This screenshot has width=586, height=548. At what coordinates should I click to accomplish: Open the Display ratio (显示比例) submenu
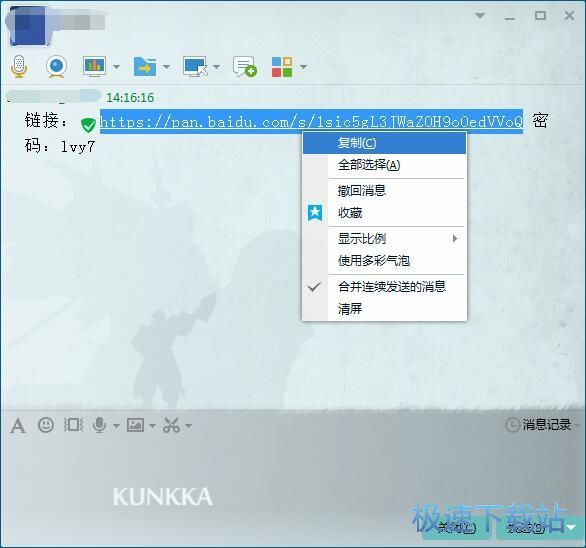[x=384, y=238]
